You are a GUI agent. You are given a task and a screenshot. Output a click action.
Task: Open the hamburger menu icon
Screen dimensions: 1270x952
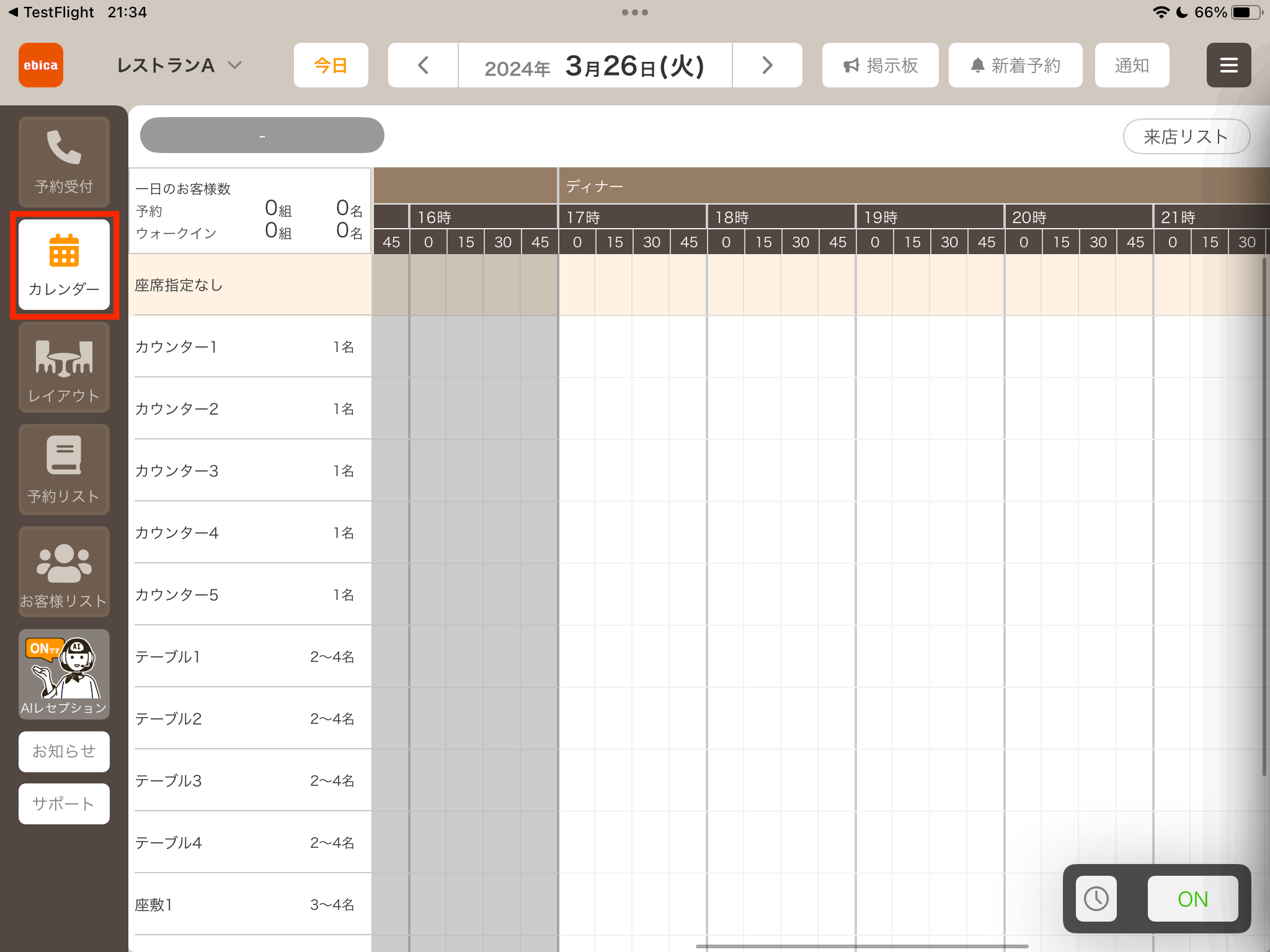[x=1228, y=65]
